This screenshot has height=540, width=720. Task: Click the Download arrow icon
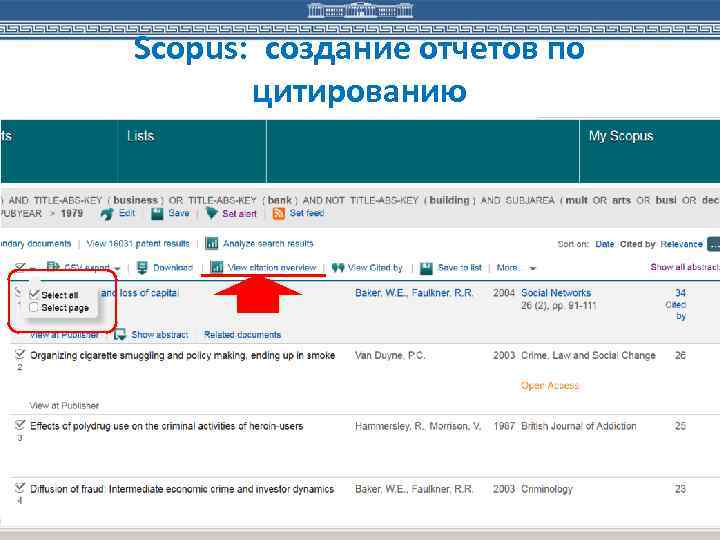click(142, 268)
